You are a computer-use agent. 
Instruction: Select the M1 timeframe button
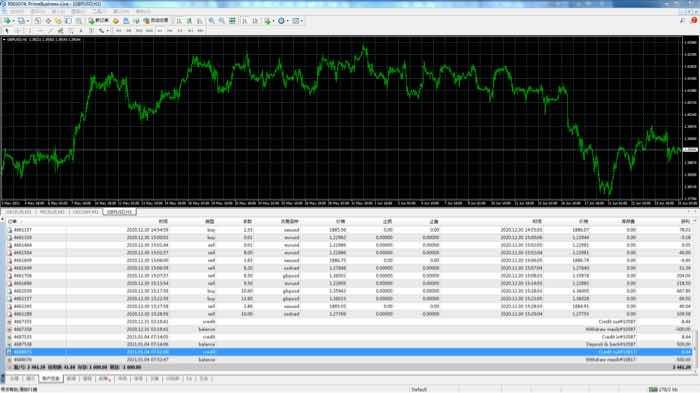click(118, 31)
